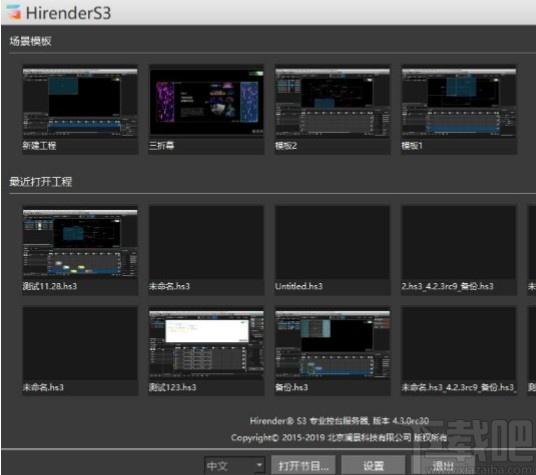The height and width of the screenshot is (475, 536).
Task: Click the 新建工程 label text
Action: pos(39,146)
